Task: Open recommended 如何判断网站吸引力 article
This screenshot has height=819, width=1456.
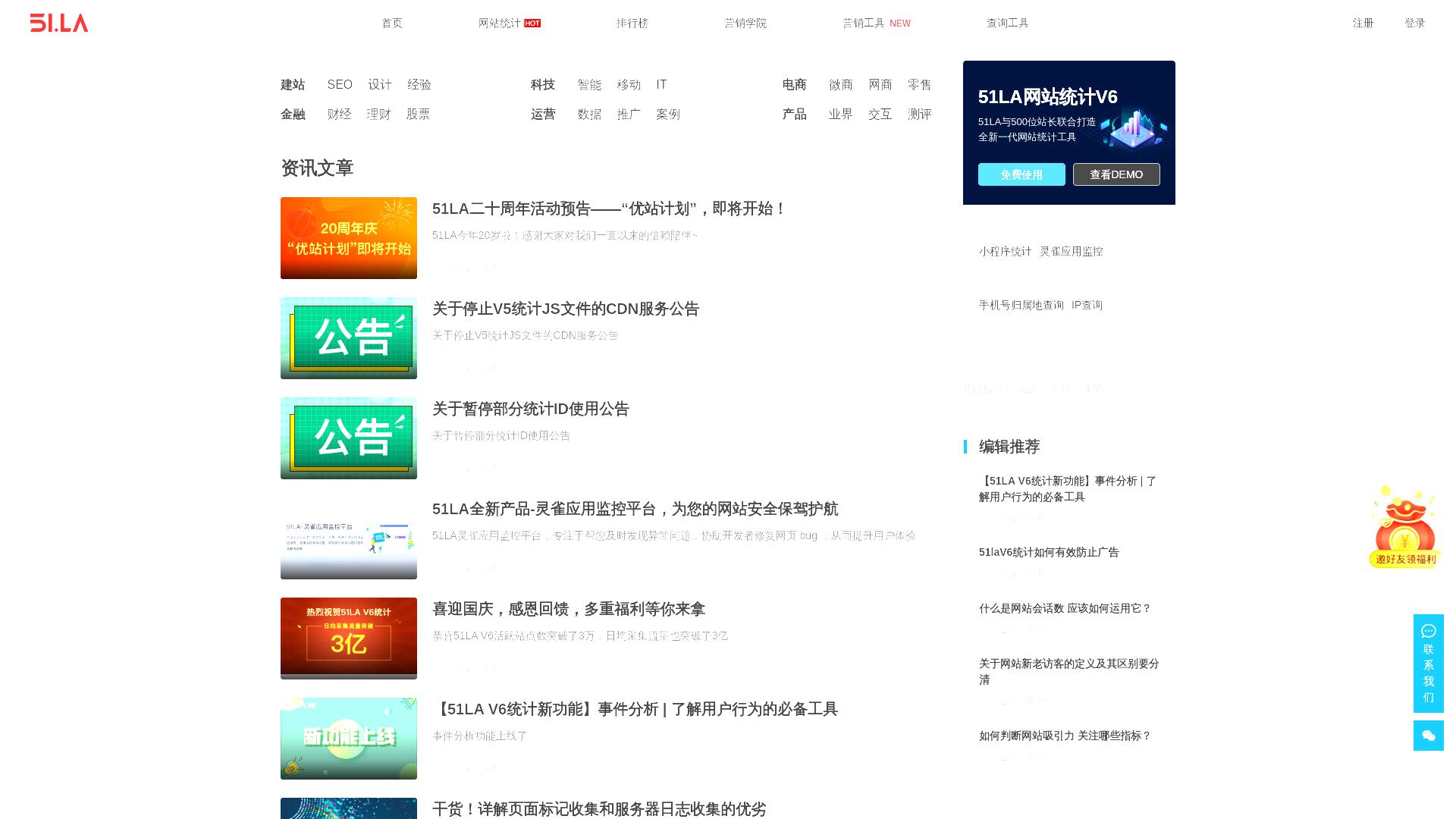Action: click(x=1065, y=736)
